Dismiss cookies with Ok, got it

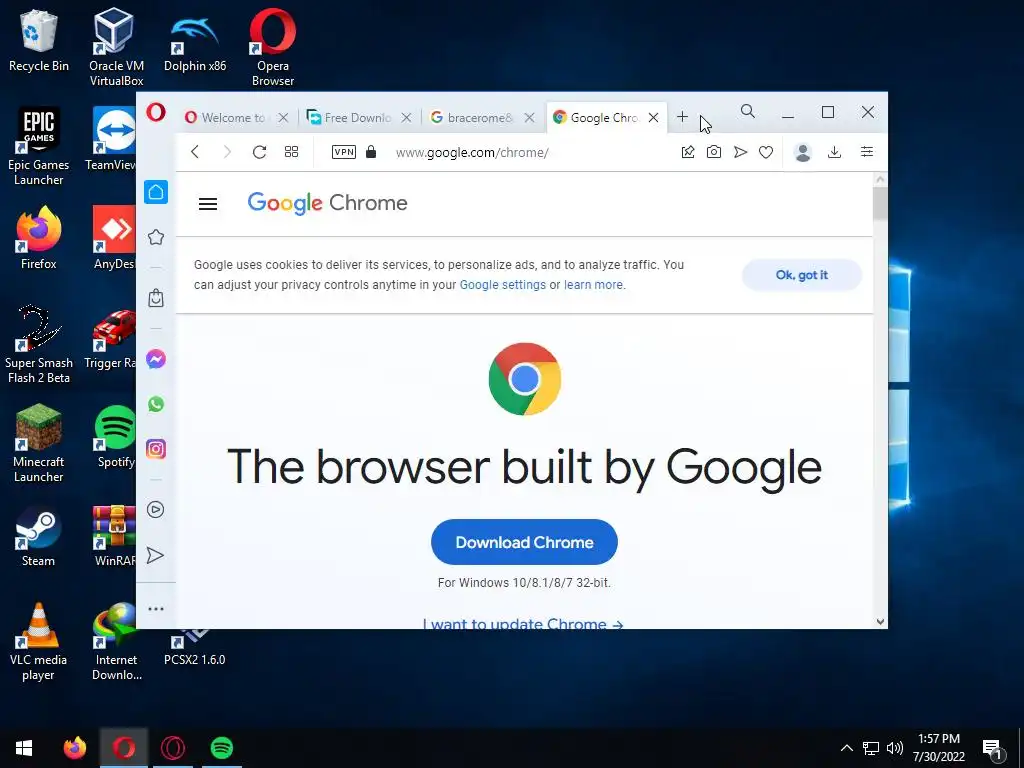click(x=801, y=275)
